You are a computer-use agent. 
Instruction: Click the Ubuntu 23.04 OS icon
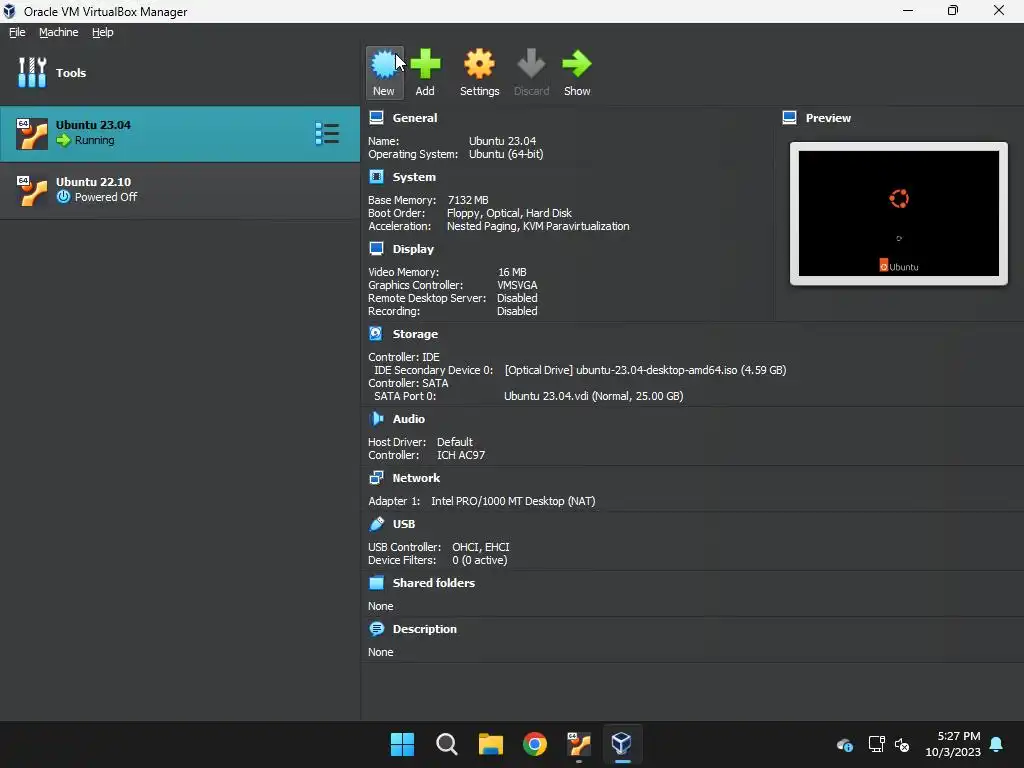click(x=32, y=133)
